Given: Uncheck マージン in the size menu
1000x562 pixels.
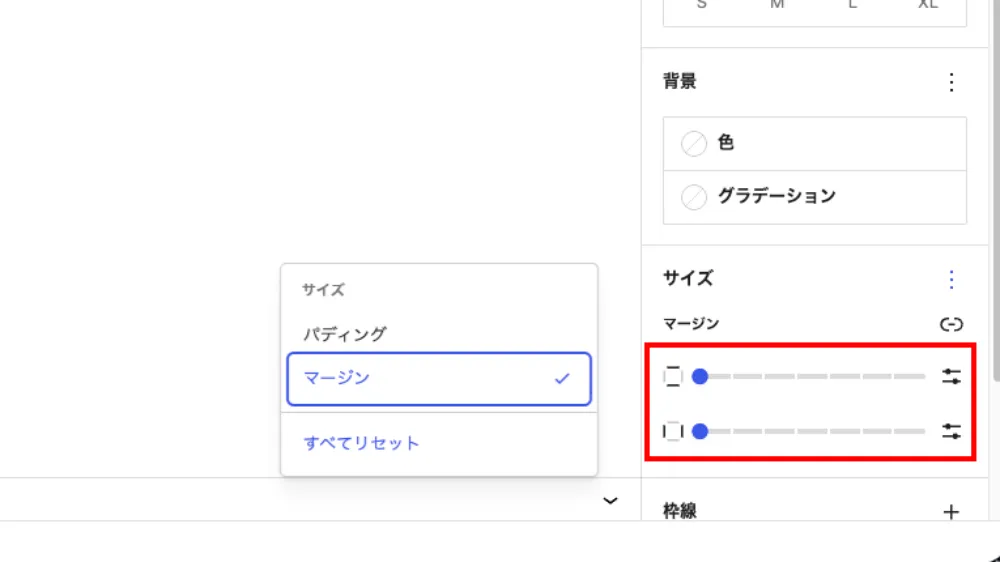Looking at the screenshot, I should tap(439, 379).
